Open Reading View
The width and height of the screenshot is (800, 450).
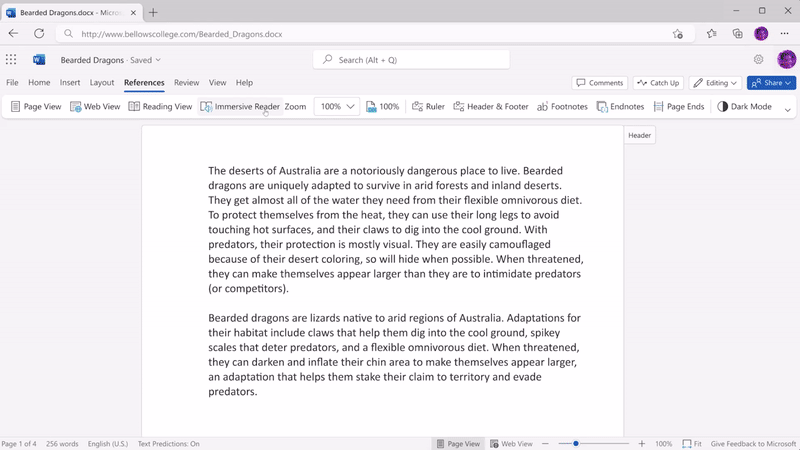click(160, 107)
